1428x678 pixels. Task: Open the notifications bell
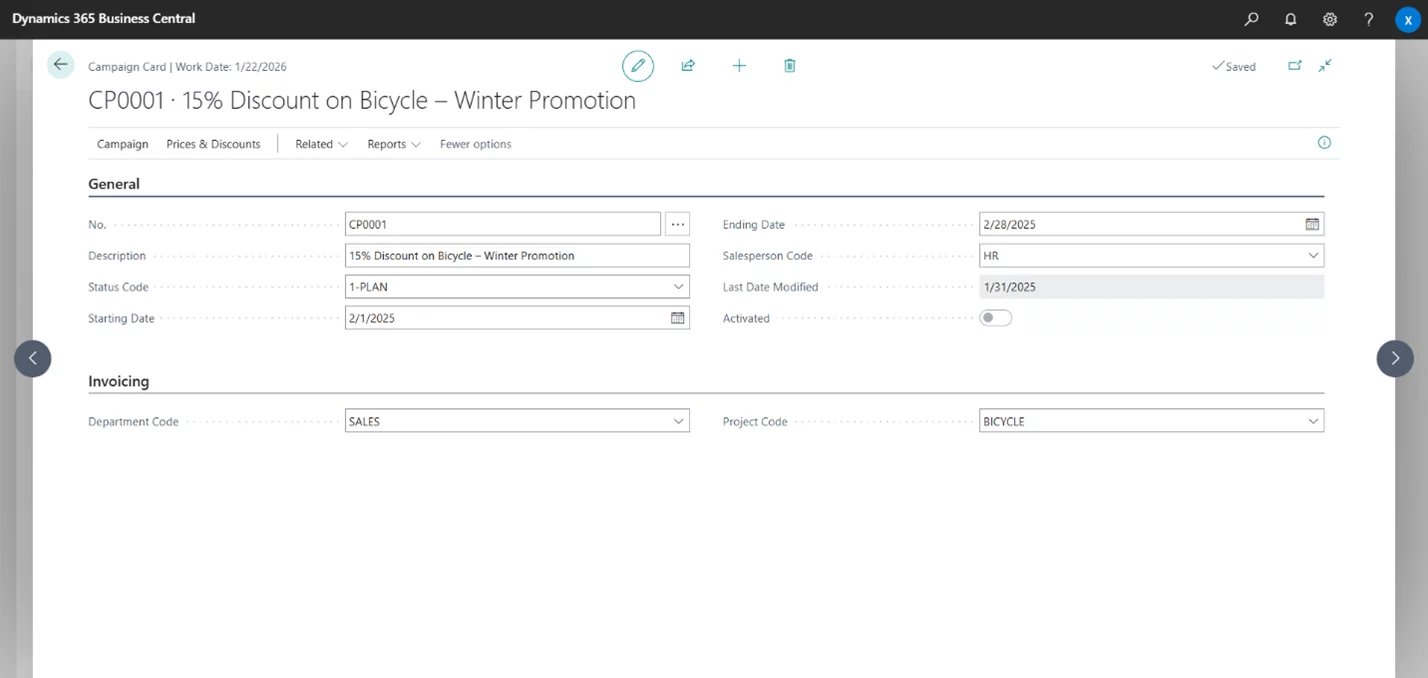(1290, 19)
